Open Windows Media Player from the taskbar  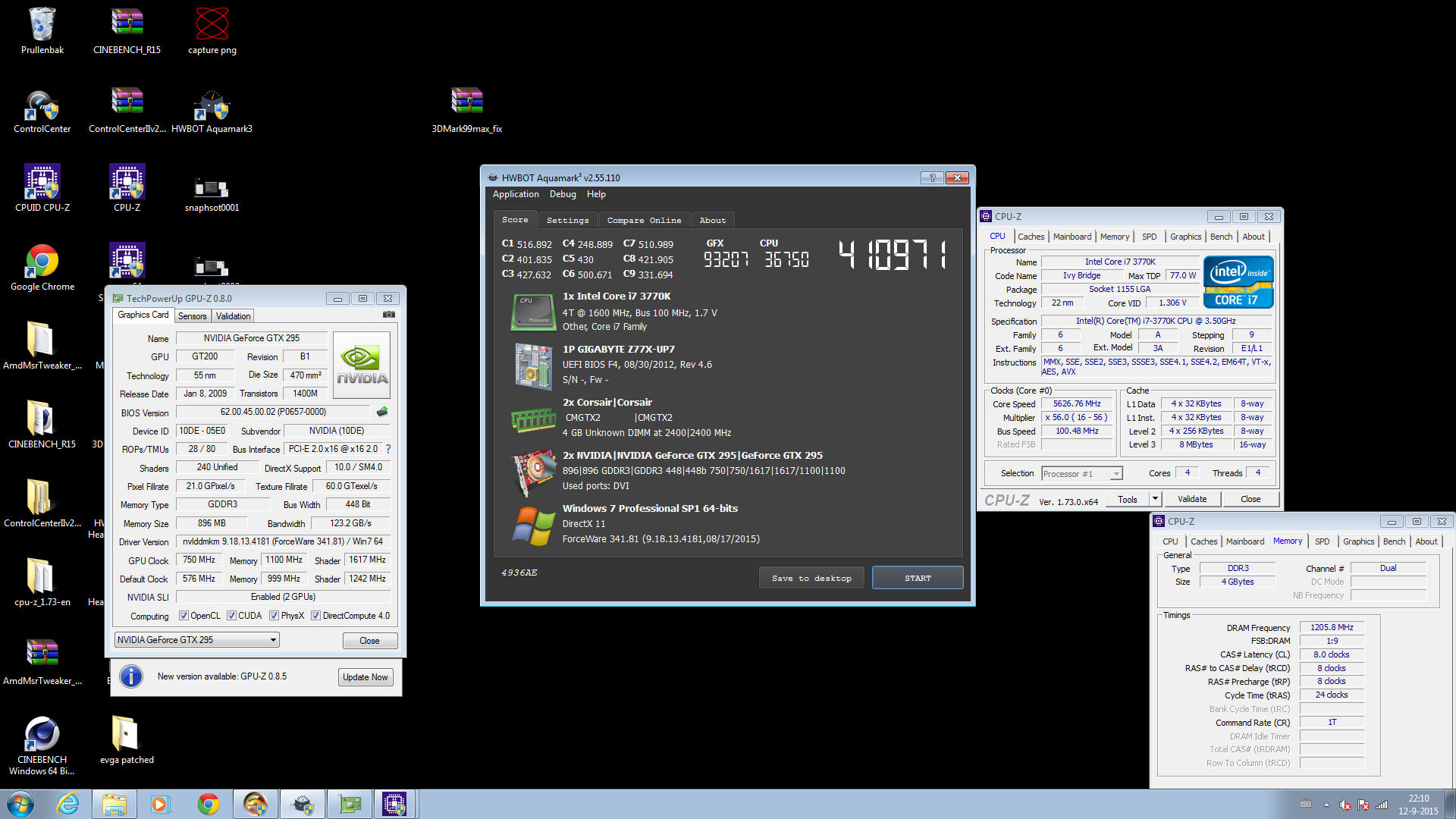(x=160, y=804)
